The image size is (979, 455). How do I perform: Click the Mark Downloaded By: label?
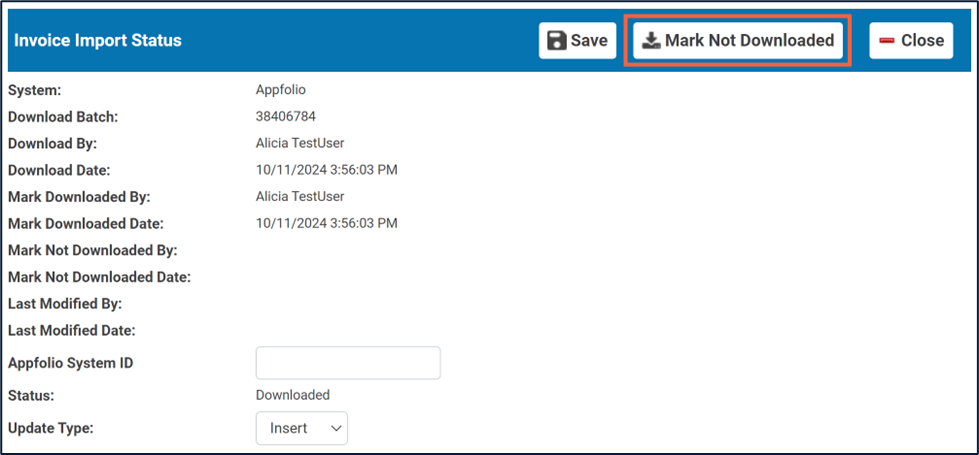79,197
